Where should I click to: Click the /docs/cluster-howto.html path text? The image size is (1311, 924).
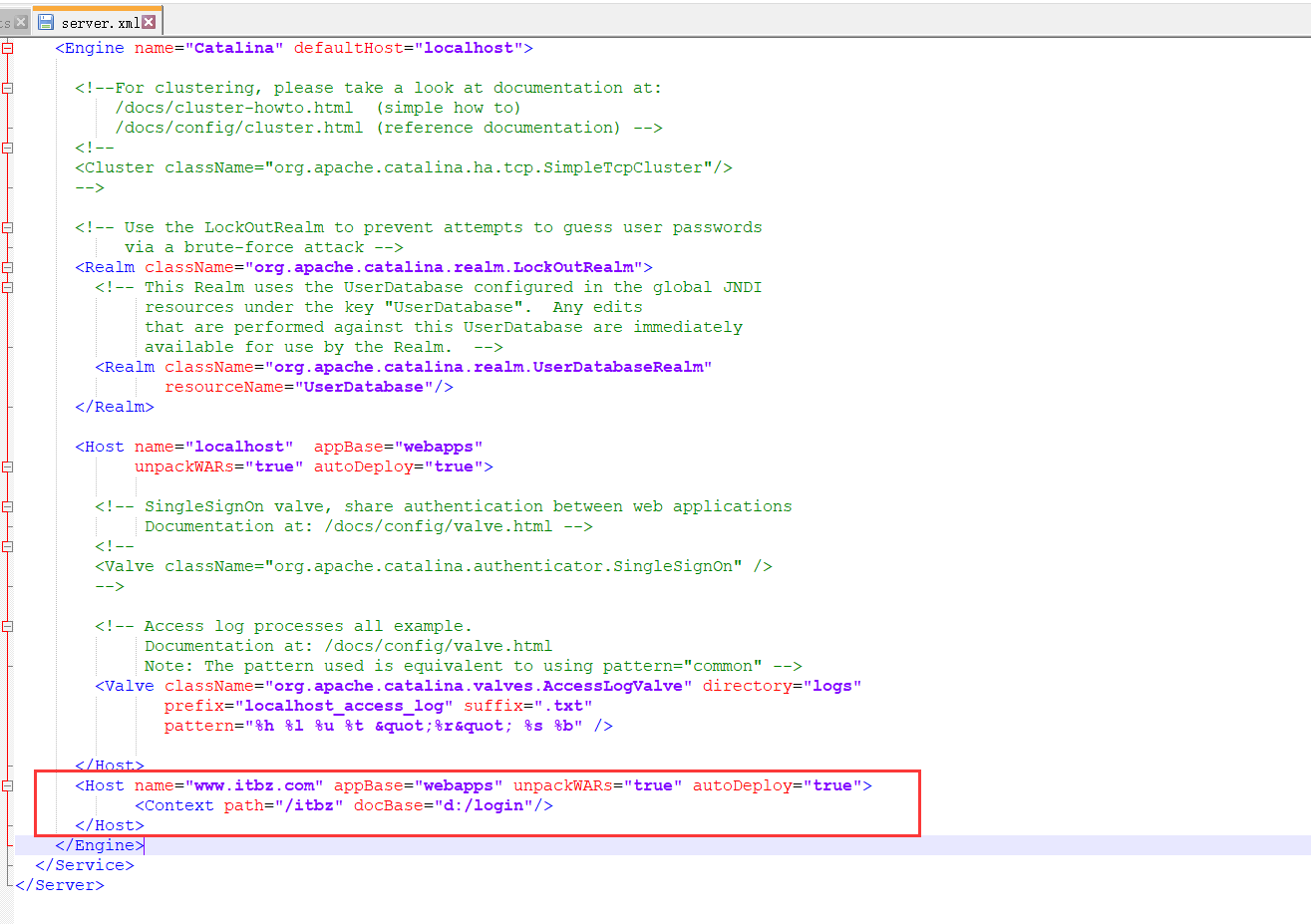pyautogui.click(x=234, y=108)
